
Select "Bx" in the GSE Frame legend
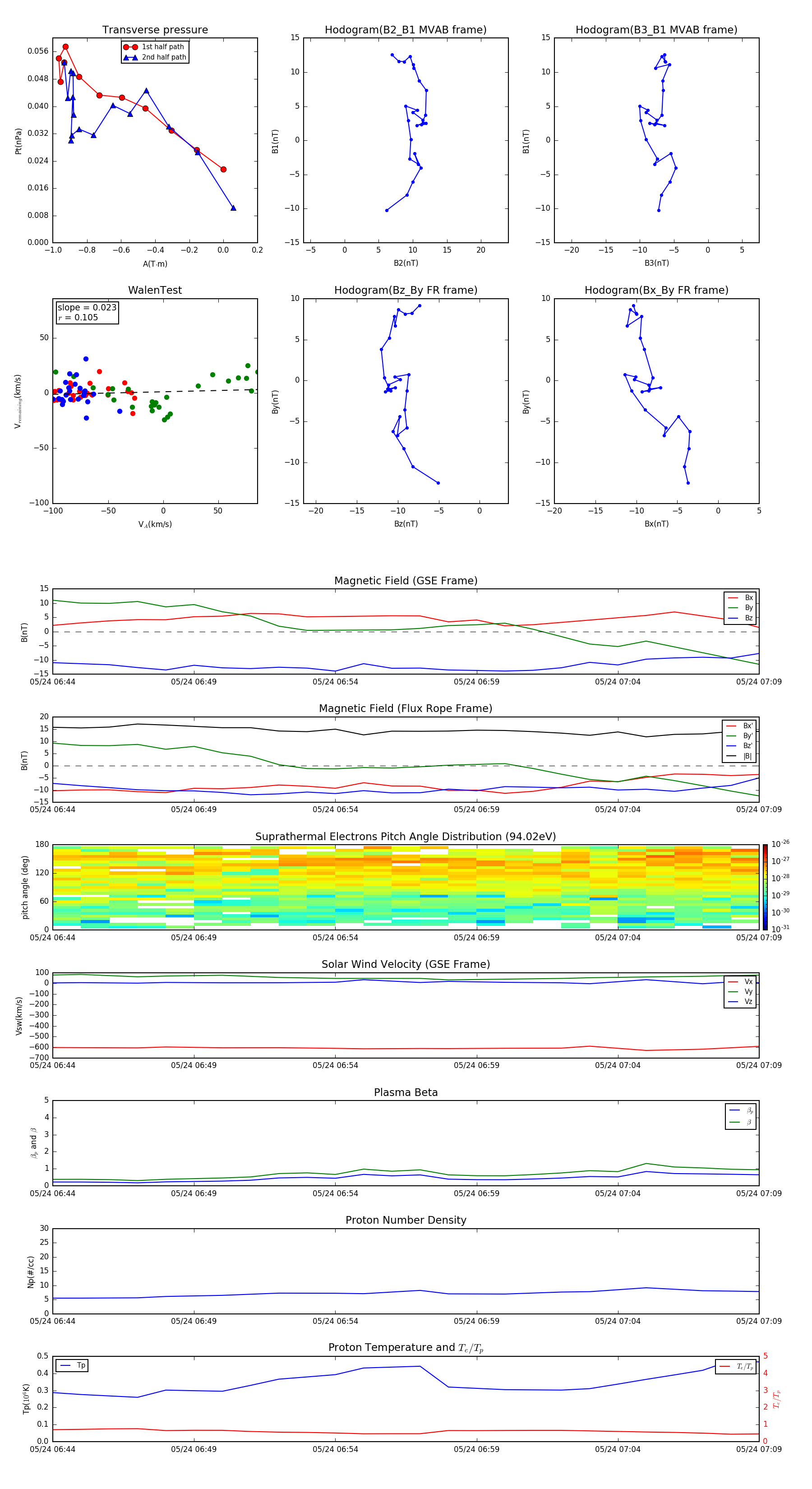coord(741,598)
